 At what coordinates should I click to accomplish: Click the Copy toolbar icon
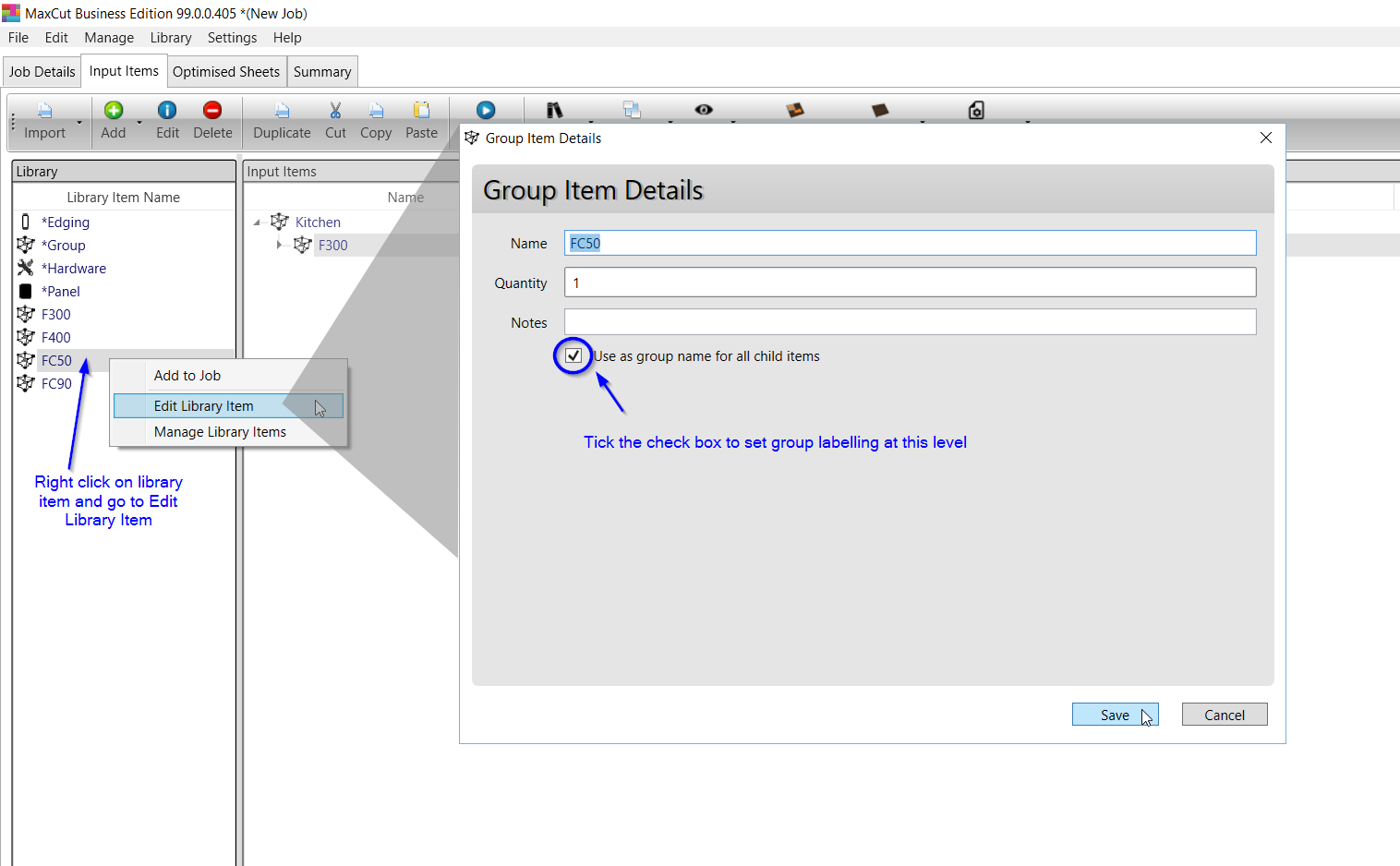376,111
